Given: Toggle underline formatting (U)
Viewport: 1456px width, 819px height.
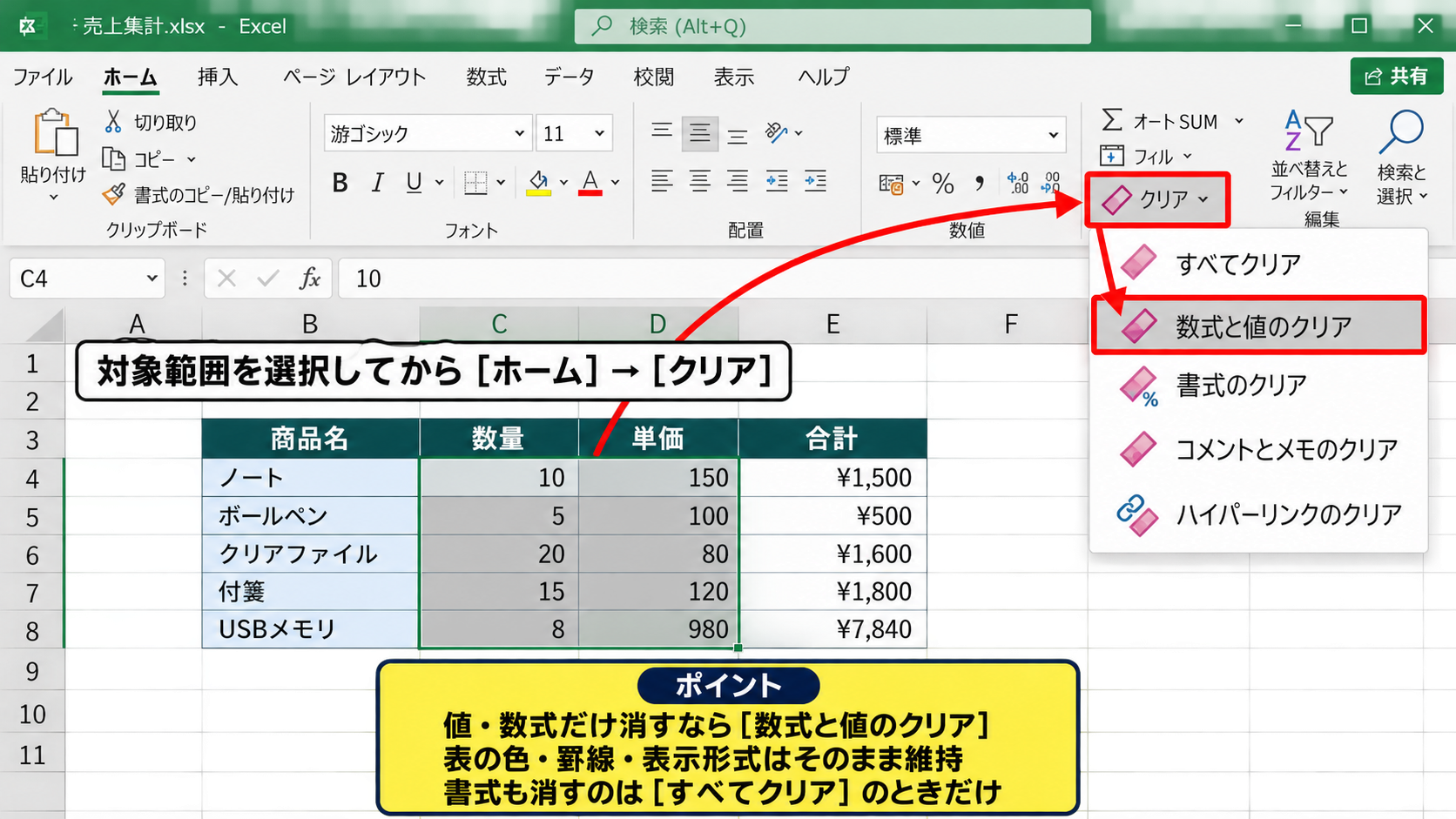Looking at the screenshot, I should click(414, 183).
